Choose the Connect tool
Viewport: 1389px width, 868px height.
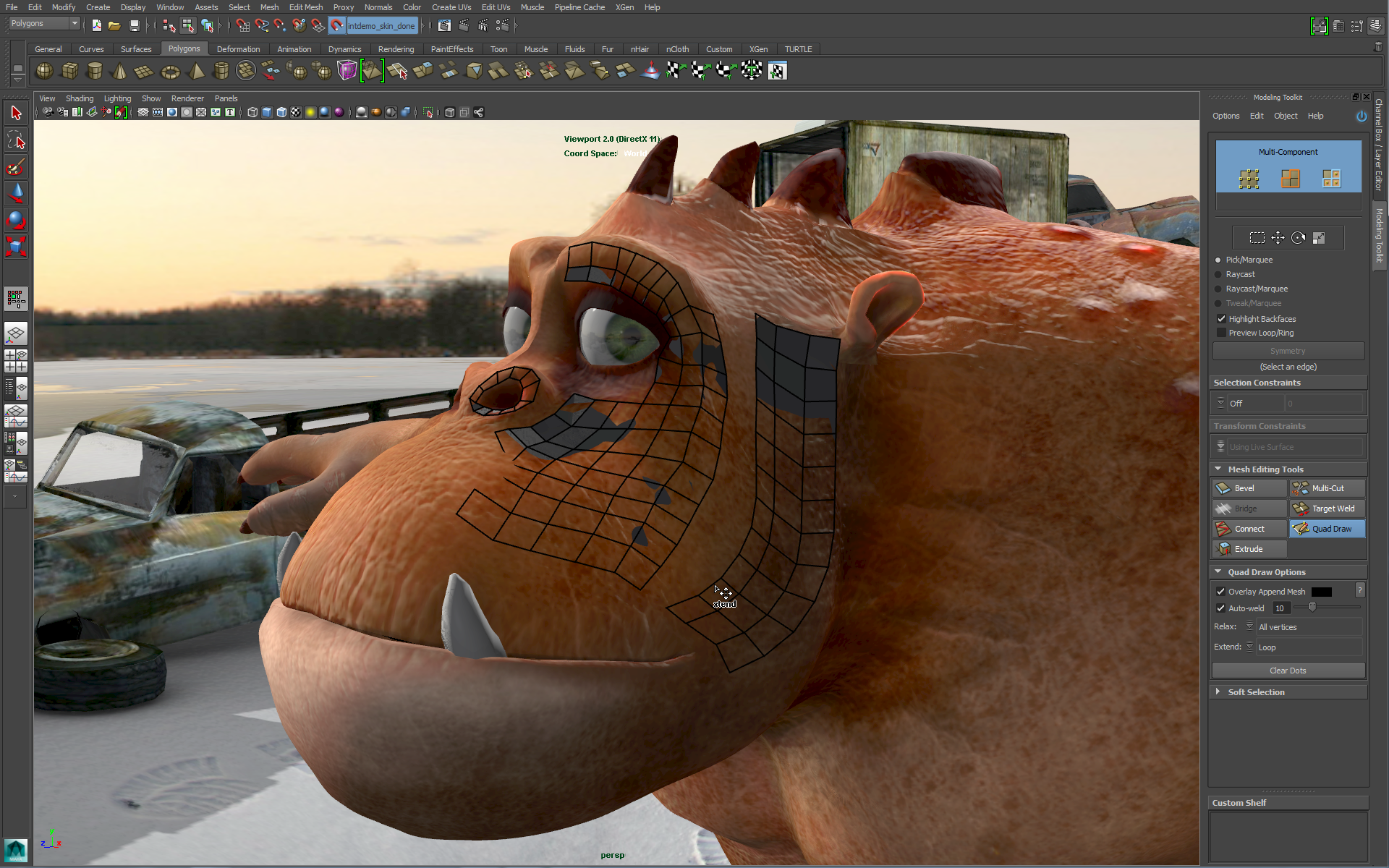point(1249,529)
